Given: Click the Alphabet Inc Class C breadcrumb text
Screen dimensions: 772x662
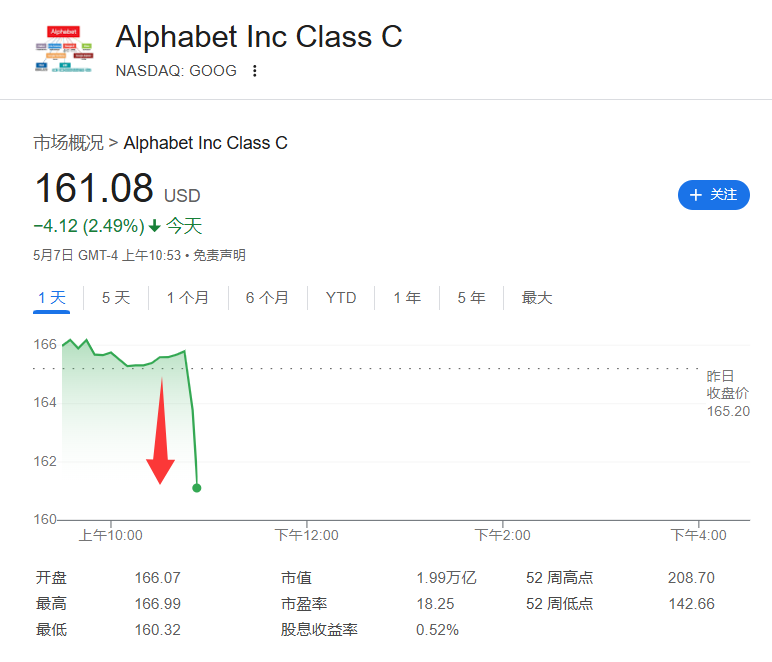Looking at the screenshot, I should pos(205,143).
